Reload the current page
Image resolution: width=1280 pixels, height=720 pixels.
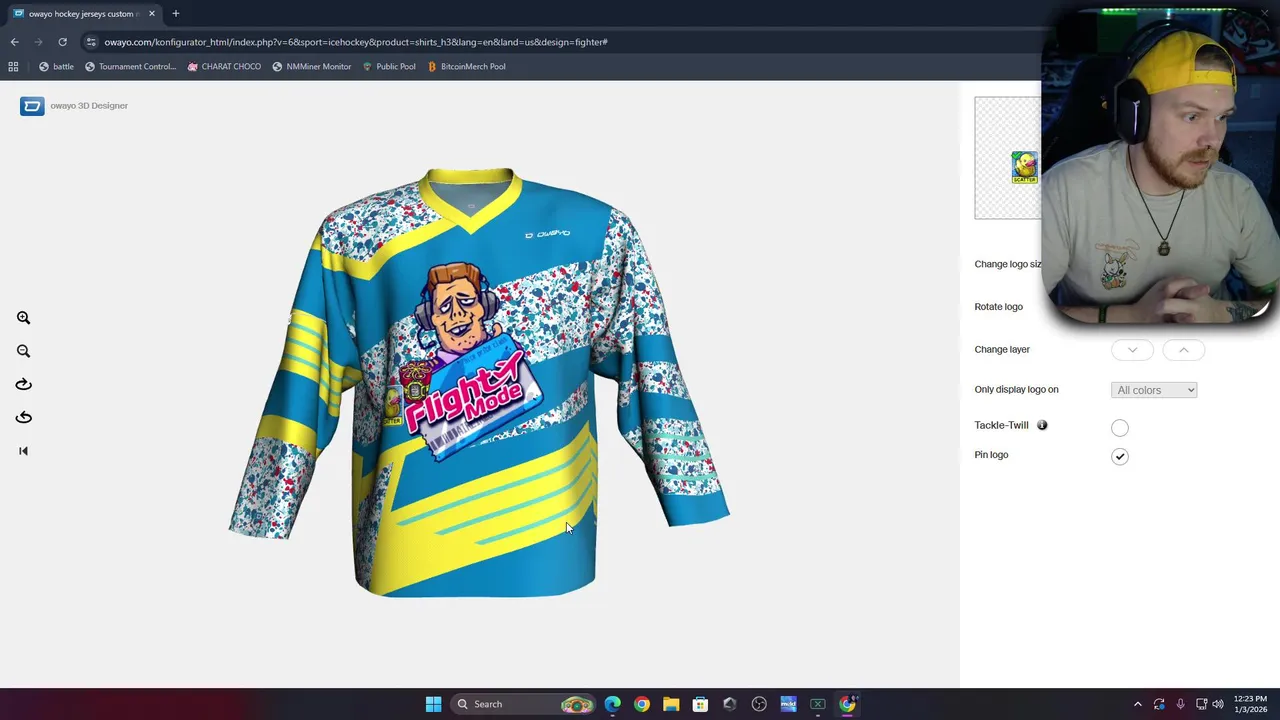click(x=62, y=42)
